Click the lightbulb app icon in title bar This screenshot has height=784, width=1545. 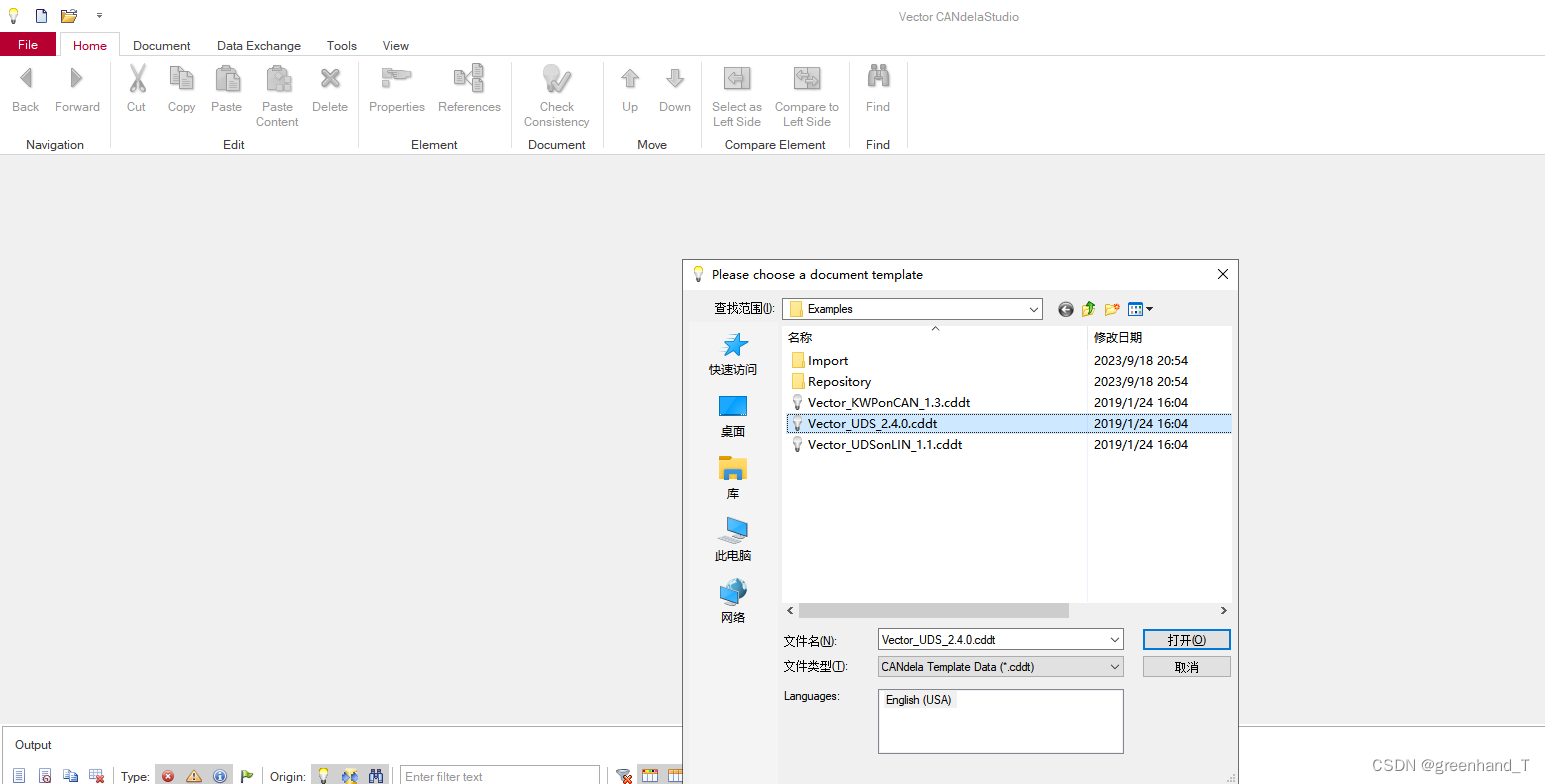(13, 16)
